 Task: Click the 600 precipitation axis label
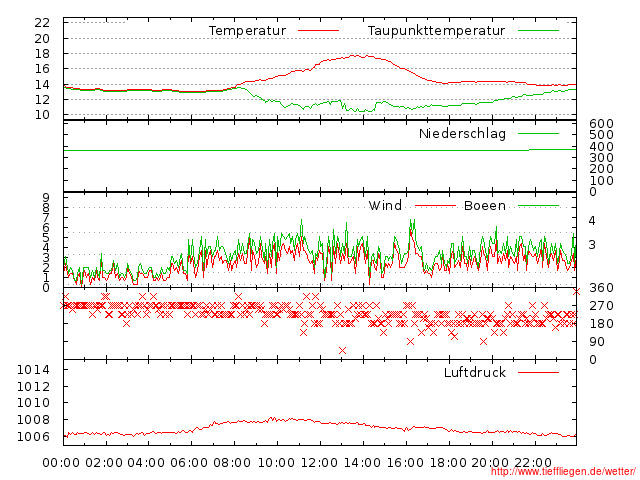(x=601, y=124)
